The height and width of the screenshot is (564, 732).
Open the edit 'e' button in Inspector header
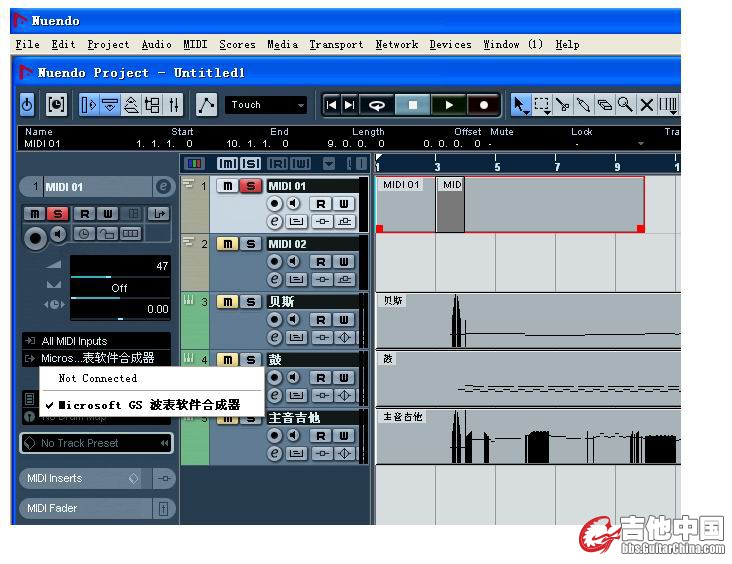pyautogui.click(x=163, y=187)
